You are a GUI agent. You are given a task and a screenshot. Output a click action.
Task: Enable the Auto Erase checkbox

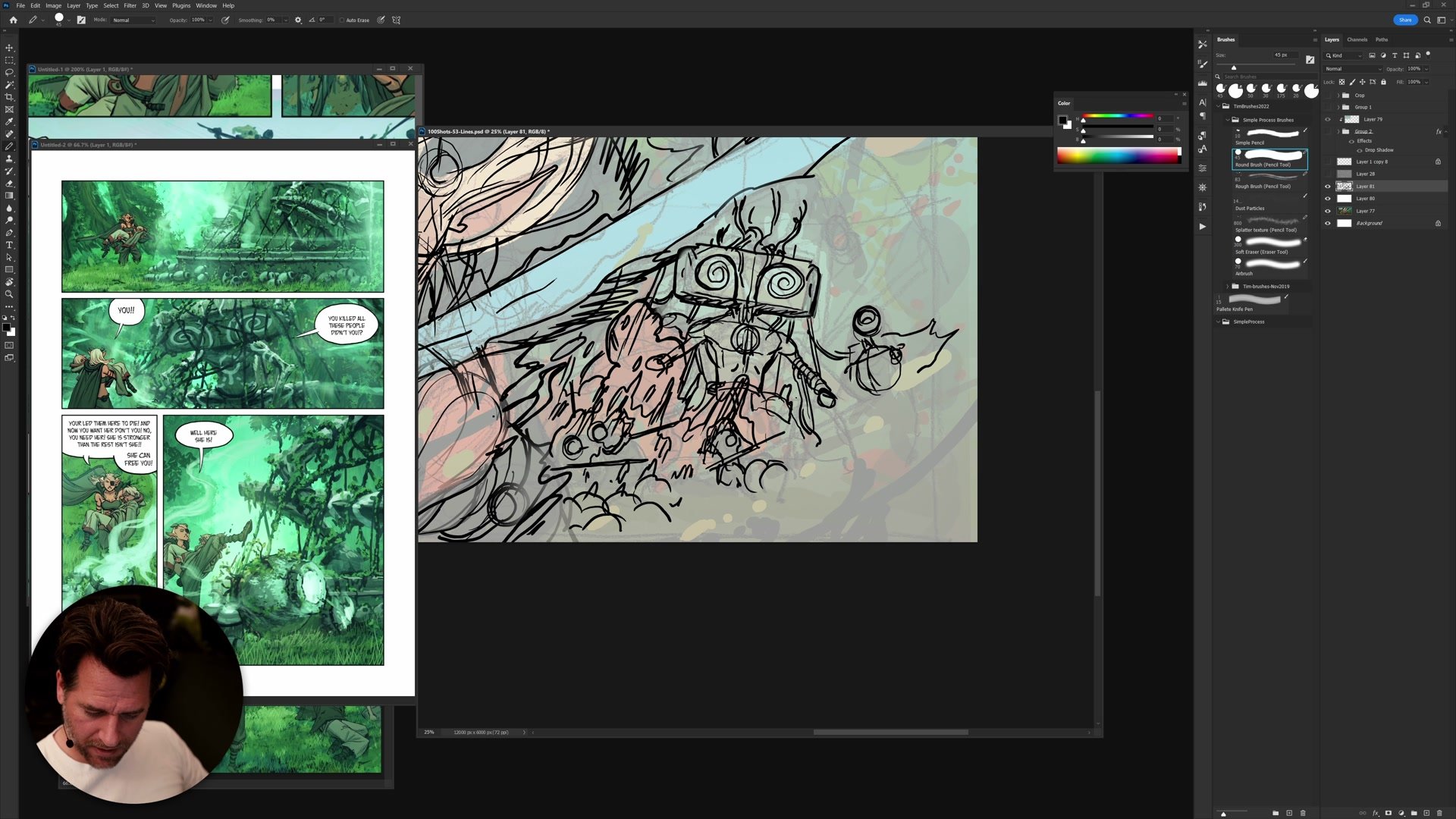pos(342,20)
